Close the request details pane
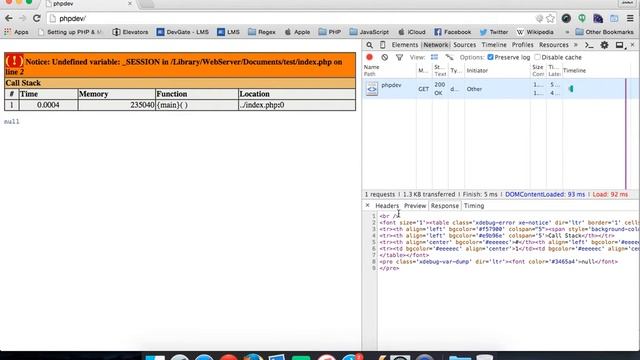This screenshot has width=640, height=360. click(x=367, y=205)
